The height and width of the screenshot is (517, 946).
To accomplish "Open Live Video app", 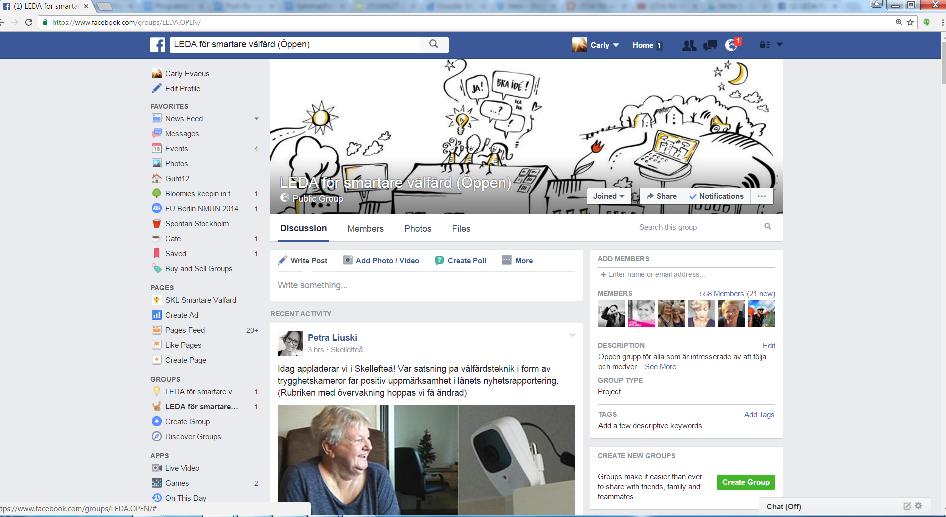I will [x=182, y=468].
